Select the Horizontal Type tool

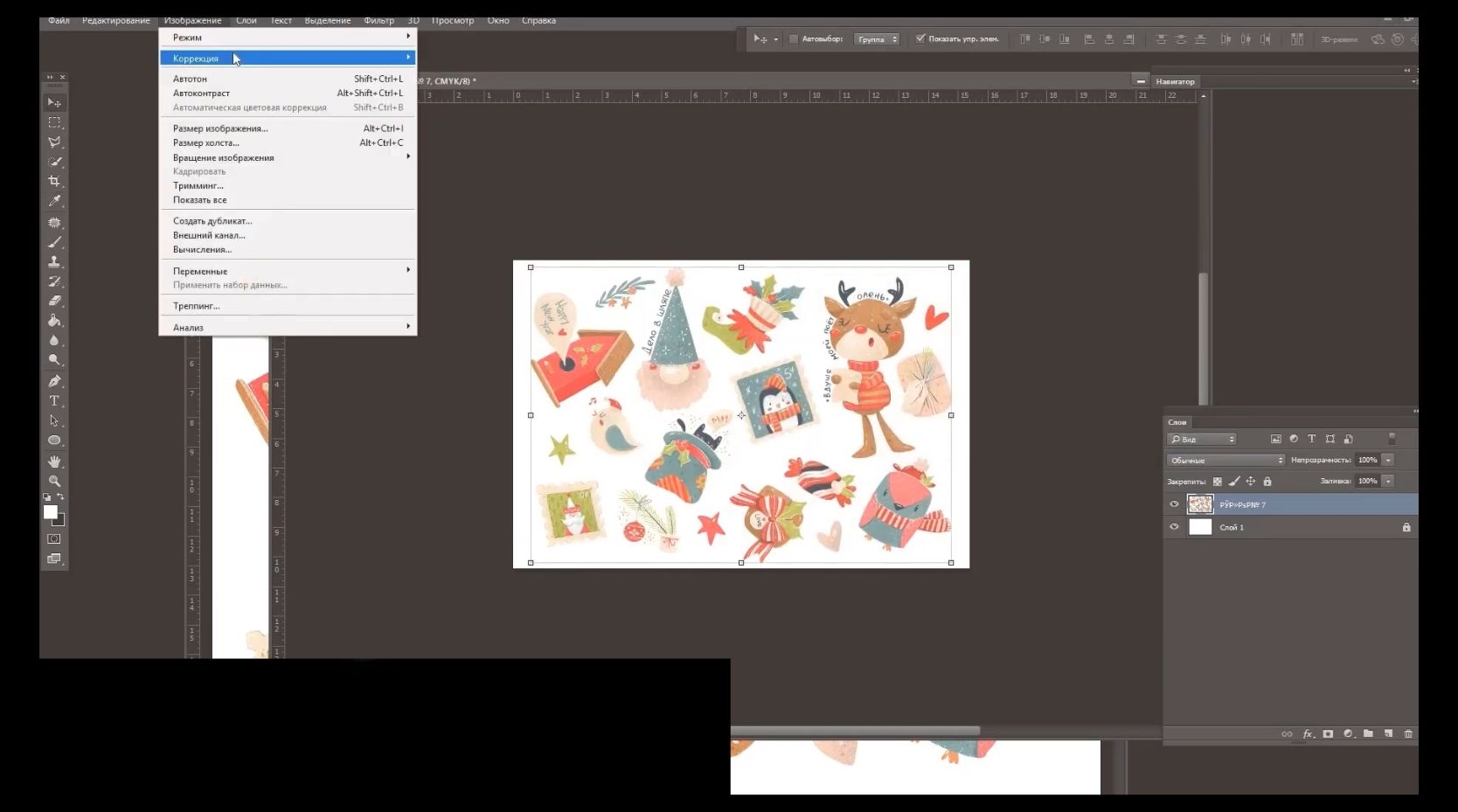click(54, 401)
